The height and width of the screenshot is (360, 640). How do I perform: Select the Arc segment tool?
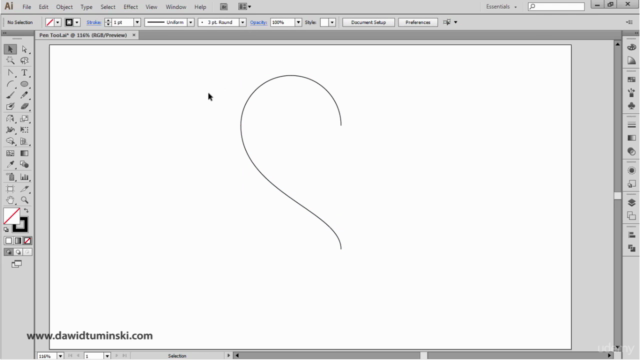[x=10, y=84]
